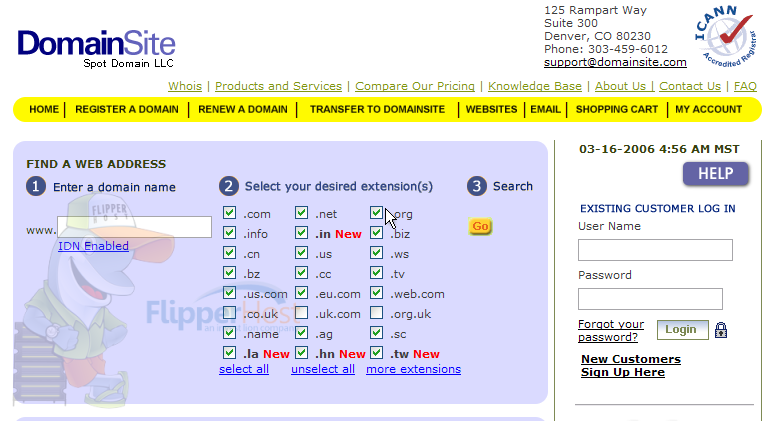The image size is (776, 422).
Task: Focus the domain name input field
Action: pyautogui.click(x=135, y=227)
